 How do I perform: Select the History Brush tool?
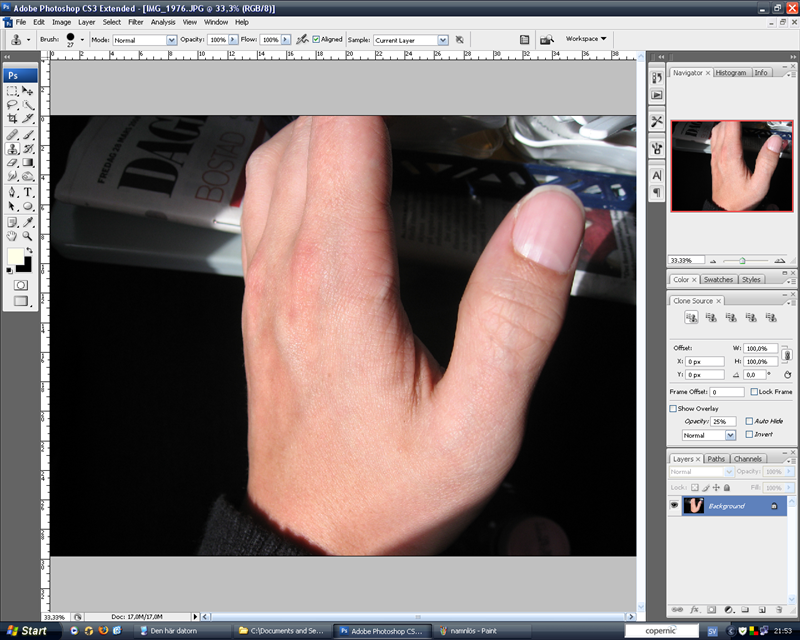point(28,149)
